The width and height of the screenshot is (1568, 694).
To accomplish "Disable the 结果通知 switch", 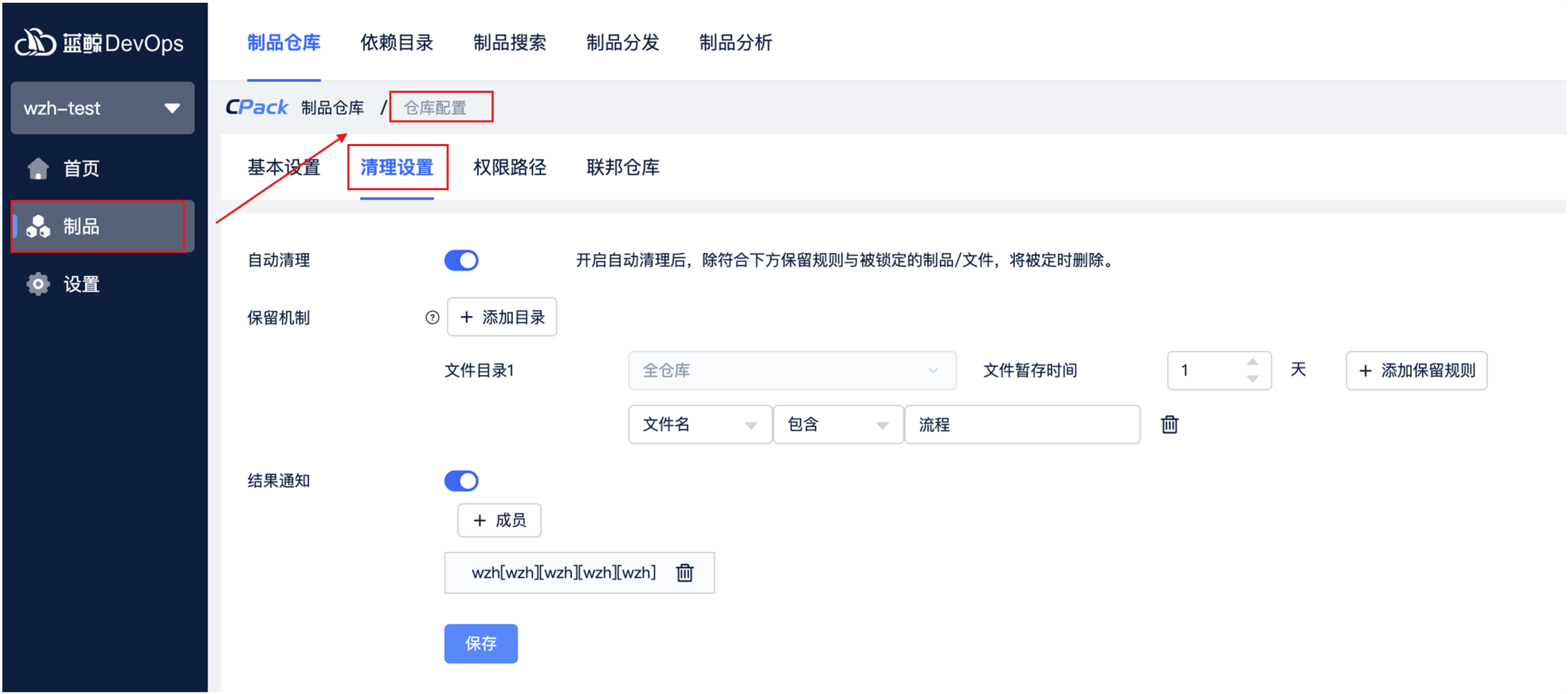I will 461,481.
